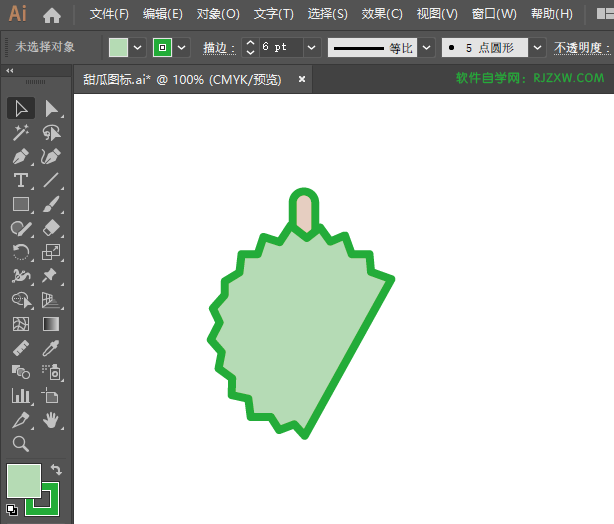Select the Hand tool
The width and height of the screenshot is (614, 524).
click(52, 420)
